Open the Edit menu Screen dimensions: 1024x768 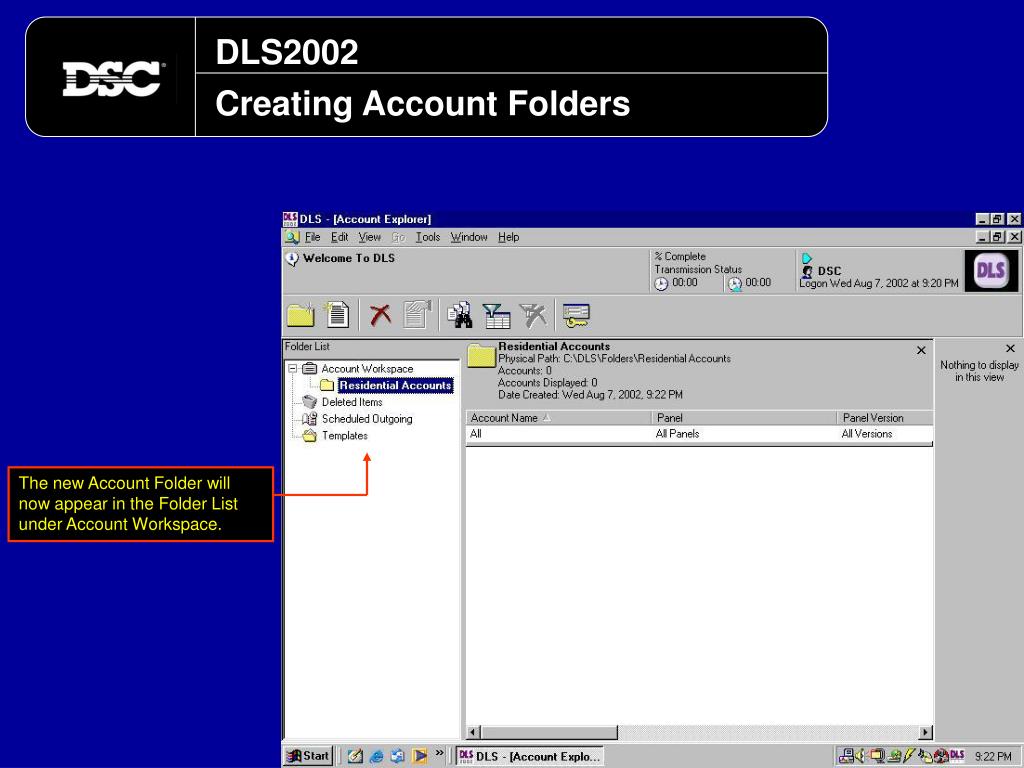pyautogui.click(x=340, y=237)
